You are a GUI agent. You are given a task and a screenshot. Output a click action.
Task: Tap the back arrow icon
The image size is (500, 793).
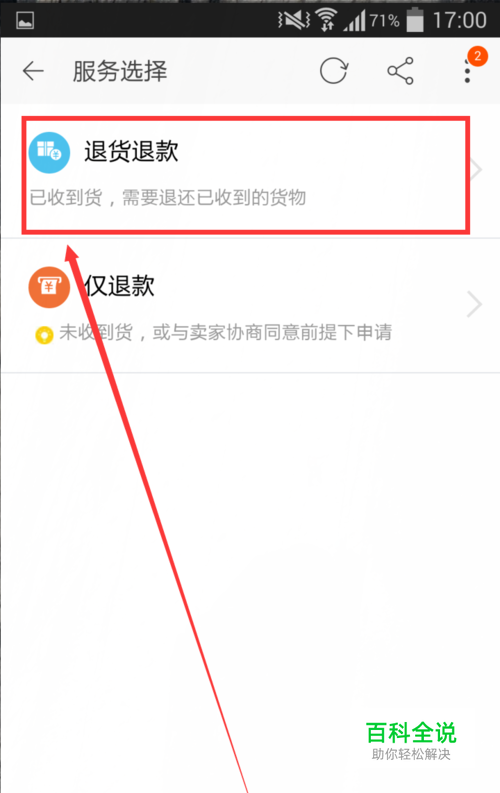[x=33, y=71]
